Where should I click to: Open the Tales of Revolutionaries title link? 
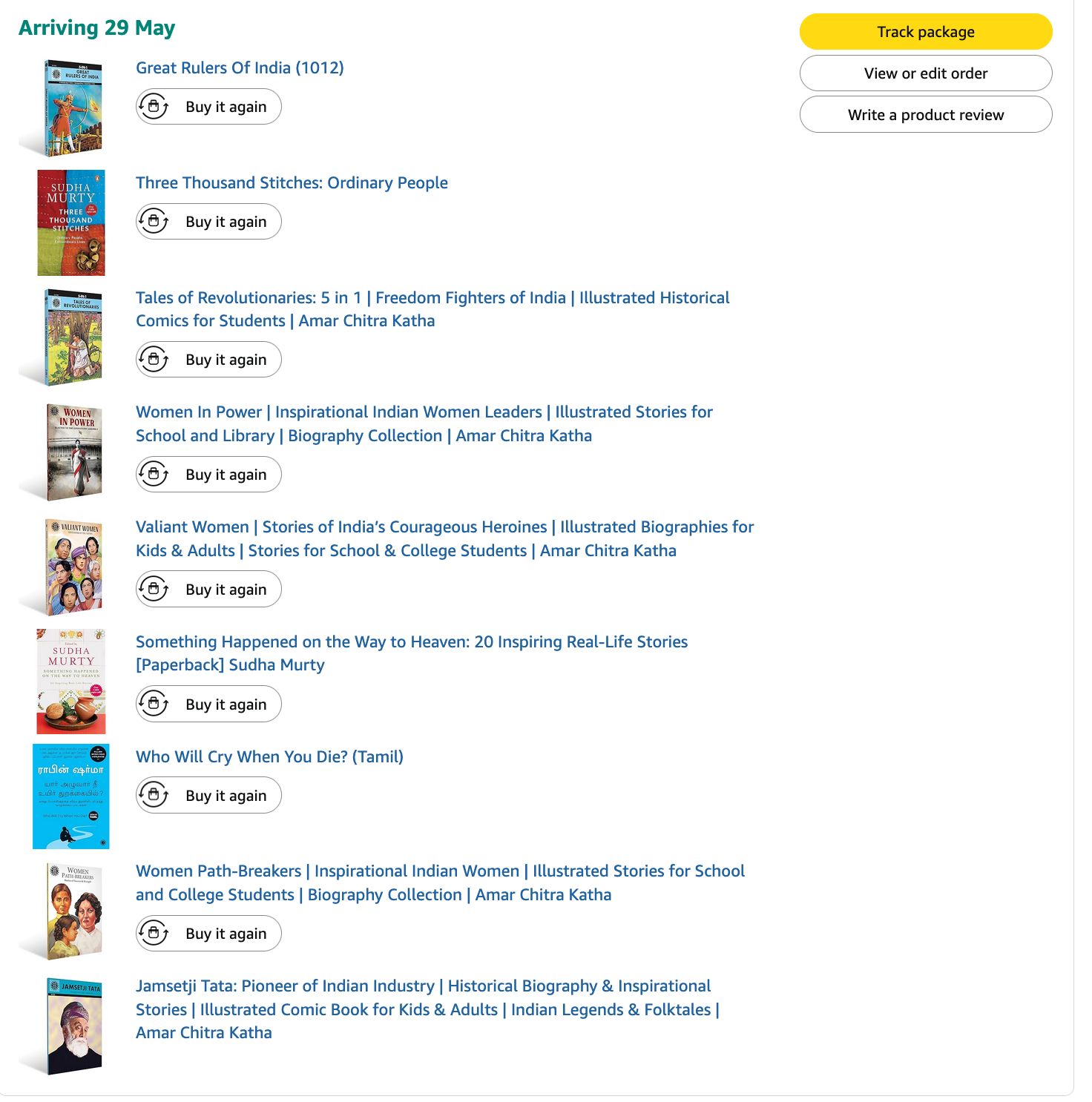pos(432,309)
